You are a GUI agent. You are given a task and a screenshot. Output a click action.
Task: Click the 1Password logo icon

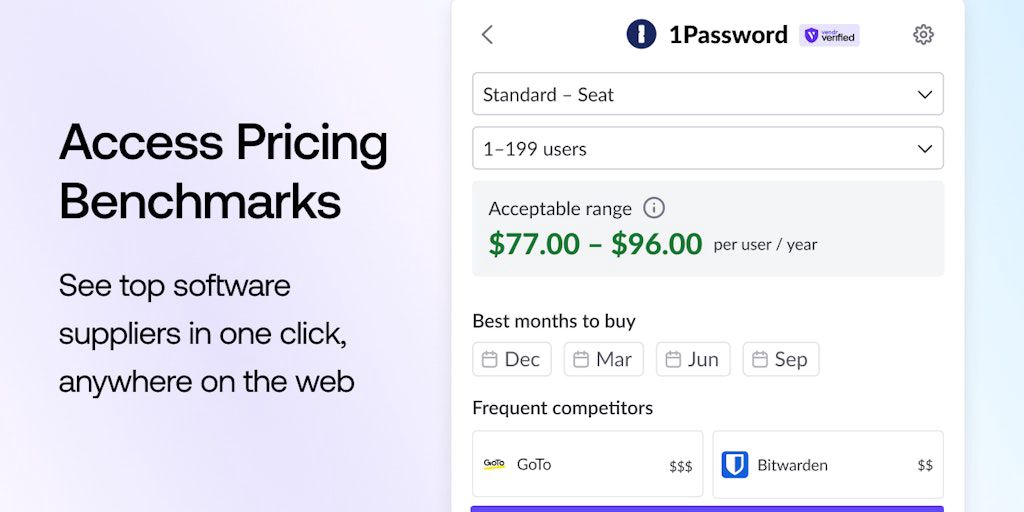(x=641, y=35)
